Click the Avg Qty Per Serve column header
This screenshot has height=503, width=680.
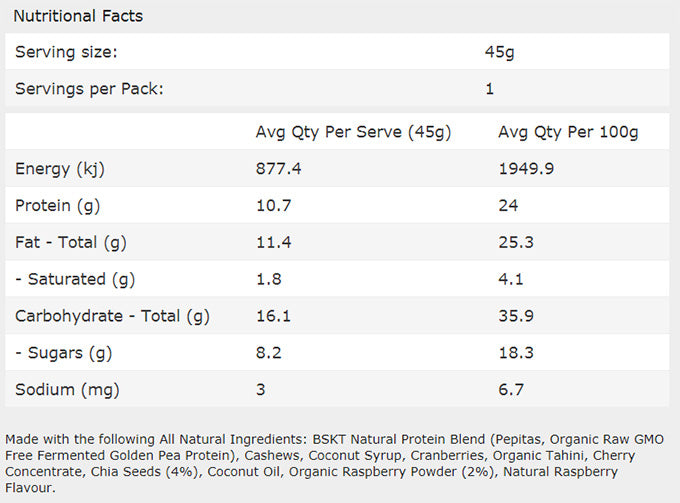coord(354,132)
